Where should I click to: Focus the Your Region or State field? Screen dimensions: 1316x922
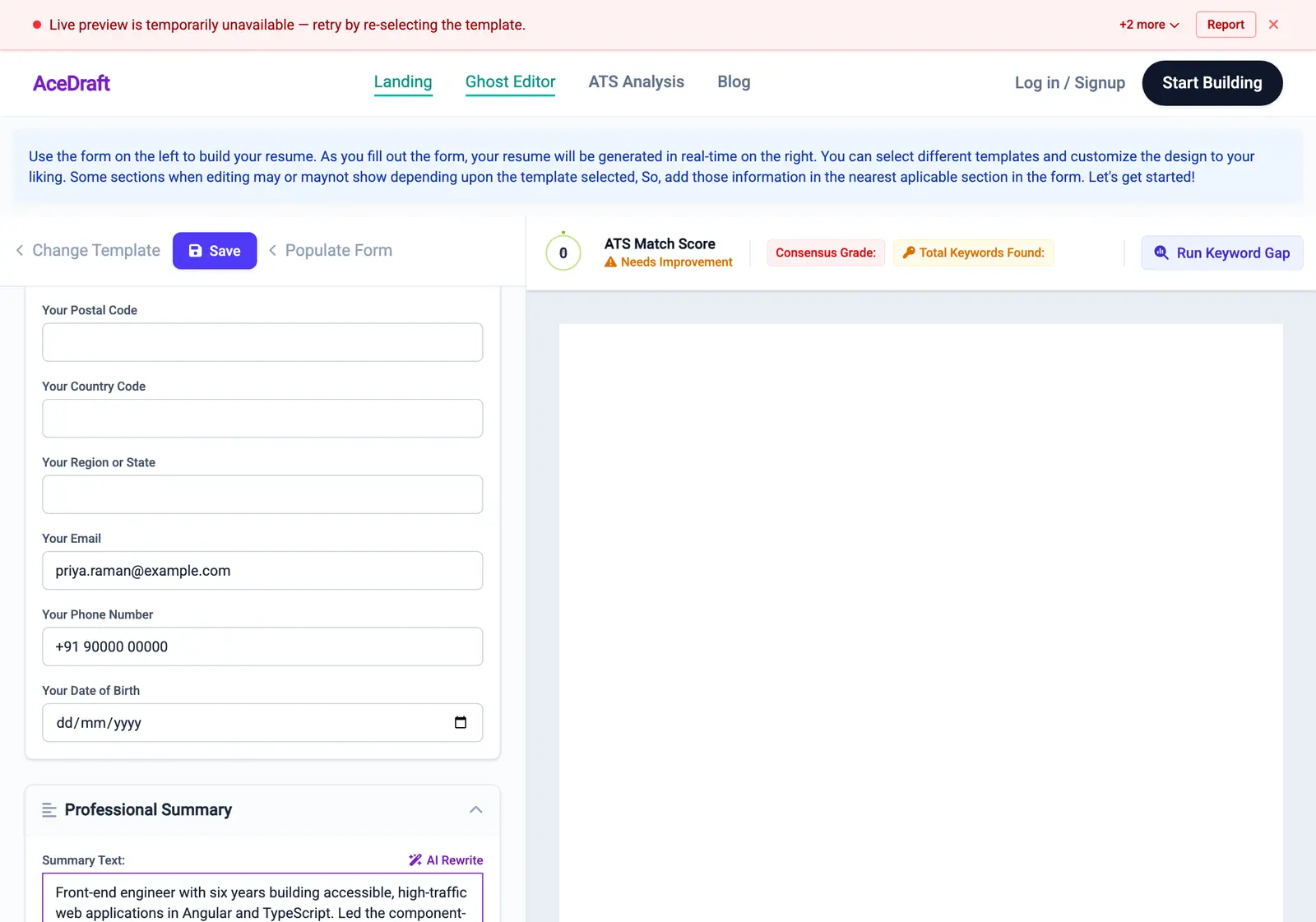pos(262,494)
